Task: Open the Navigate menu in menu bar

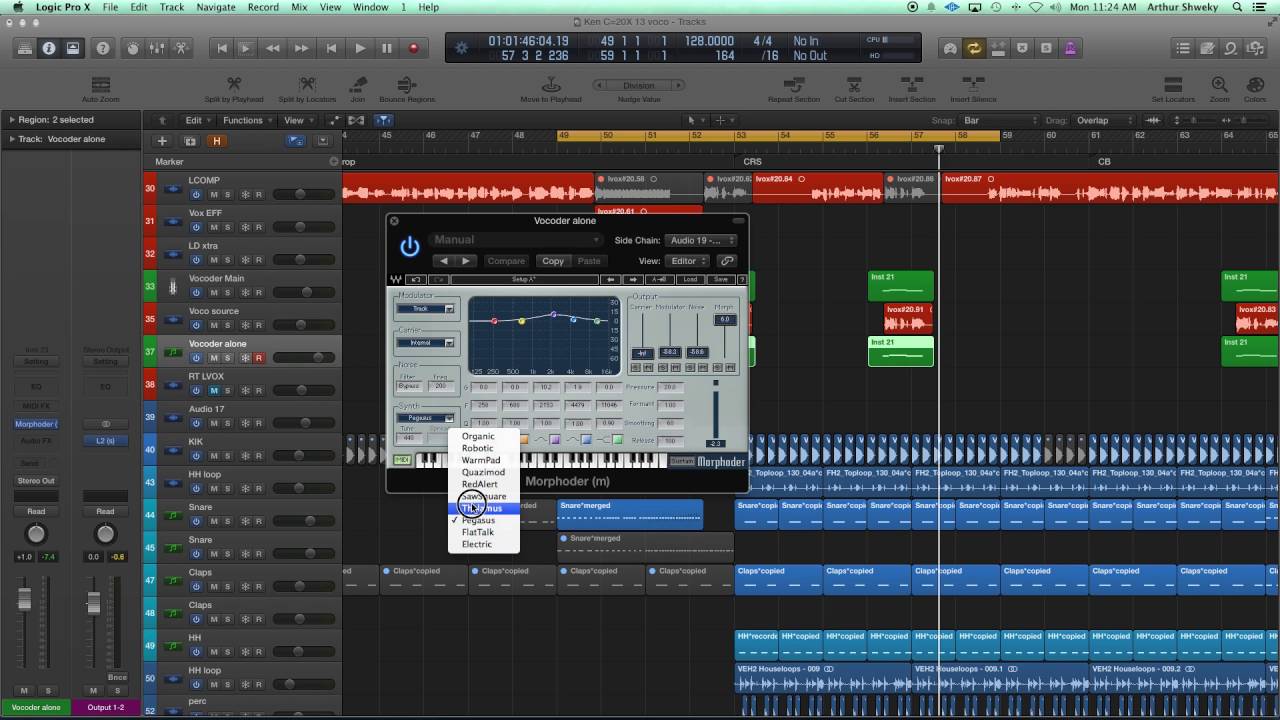Action: (x=215, y=7)
